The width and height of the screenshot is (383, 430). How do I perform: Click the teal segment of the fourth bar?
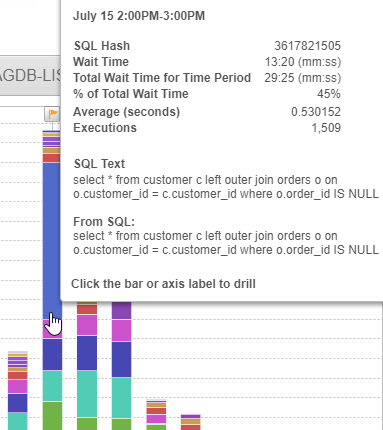[x=122, y=398]
